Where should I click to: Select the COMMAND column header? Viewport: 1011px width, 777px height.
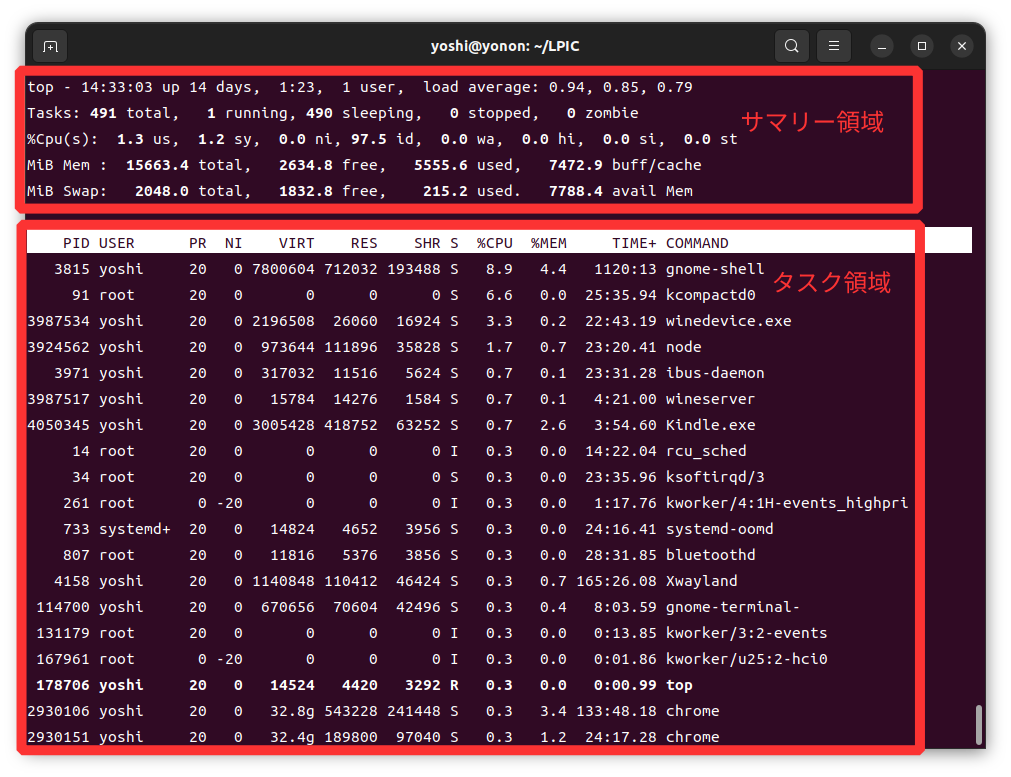[x=697, y=243]
